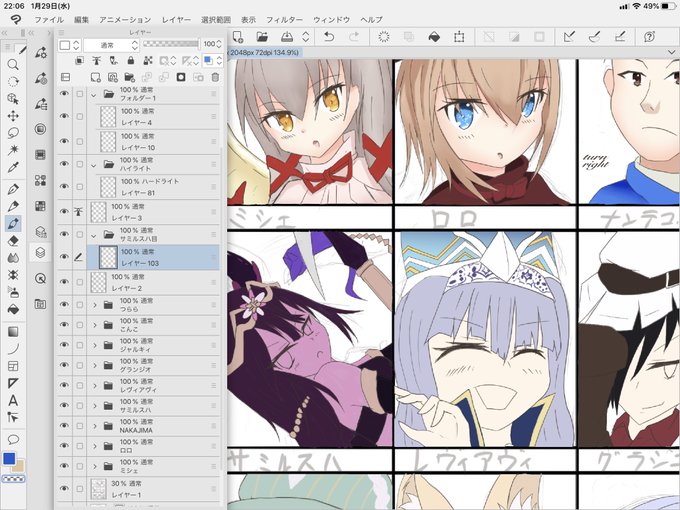
Task: Select the Balloon tool
Action: [13, 440]
